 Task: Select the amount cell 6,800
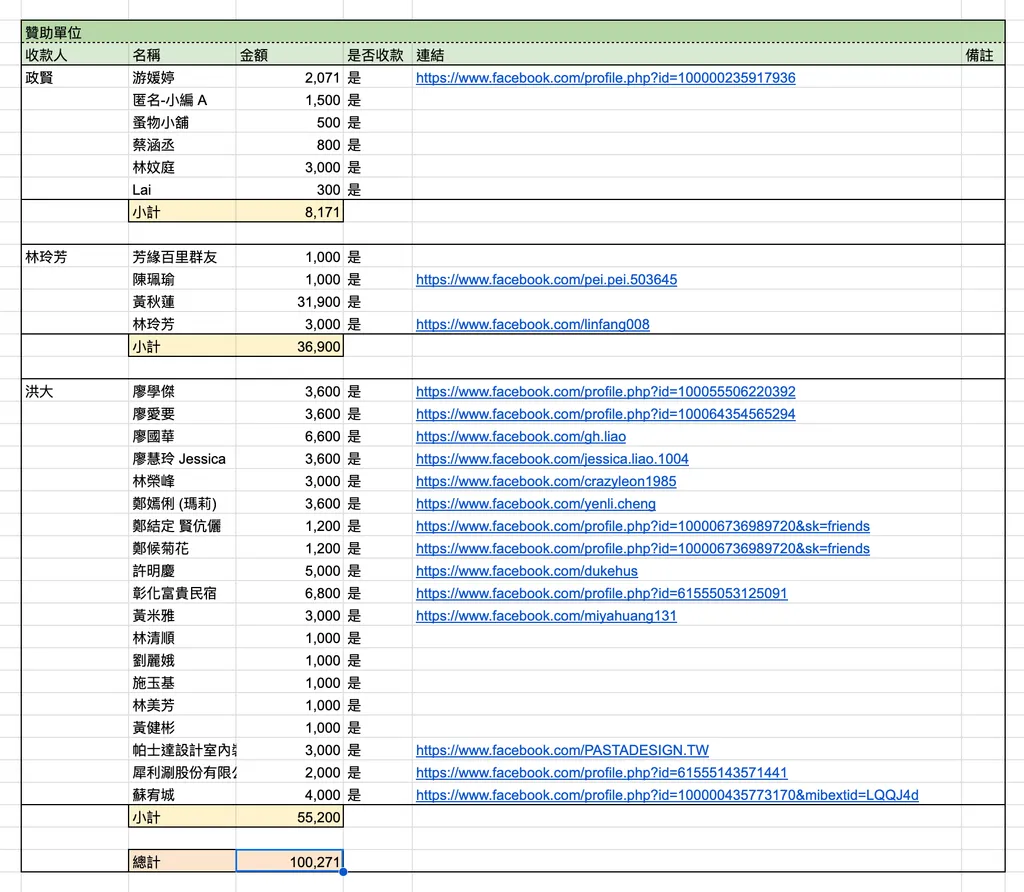click(x=289, y=593)
